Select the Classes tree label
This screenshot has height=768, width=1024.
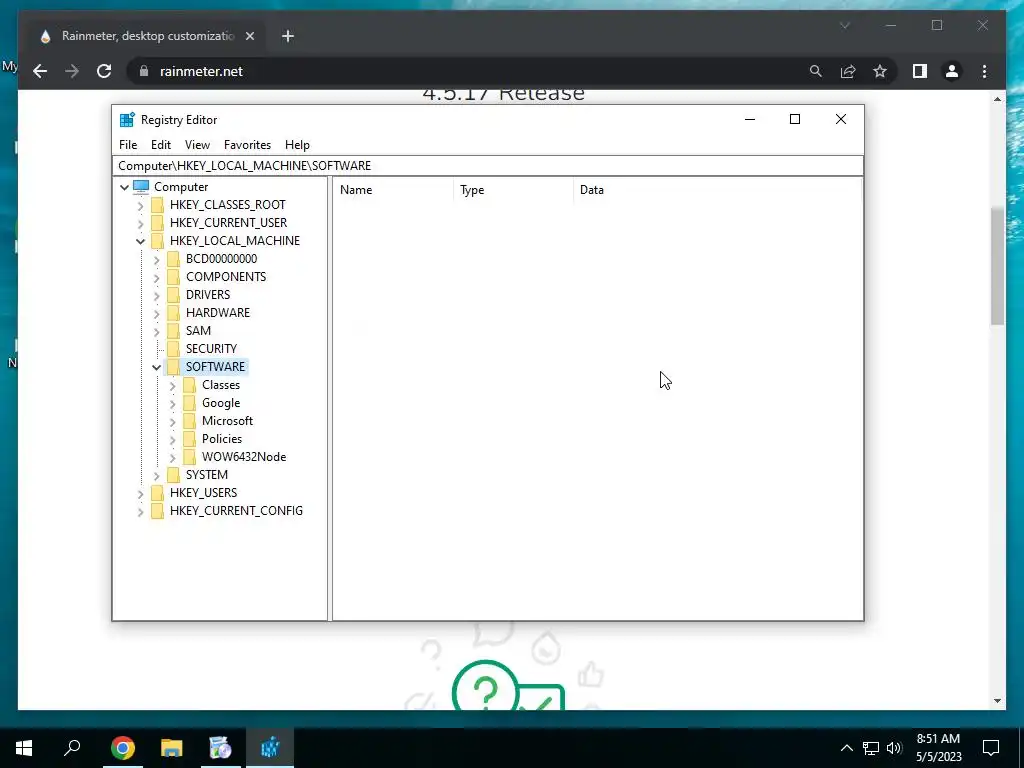click(x=221, y=385)
